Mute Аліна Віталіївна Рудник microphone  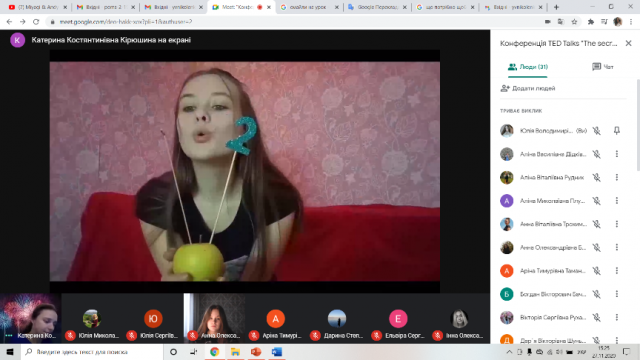point(597,177)
